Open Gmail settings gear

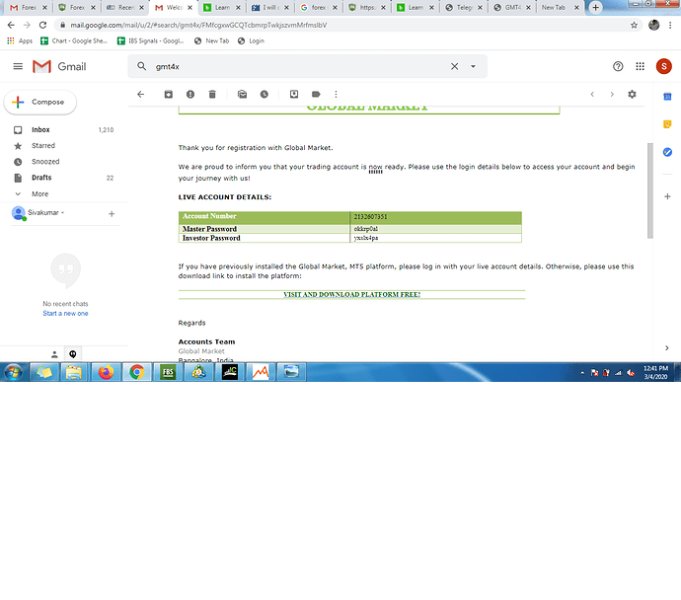632,94
